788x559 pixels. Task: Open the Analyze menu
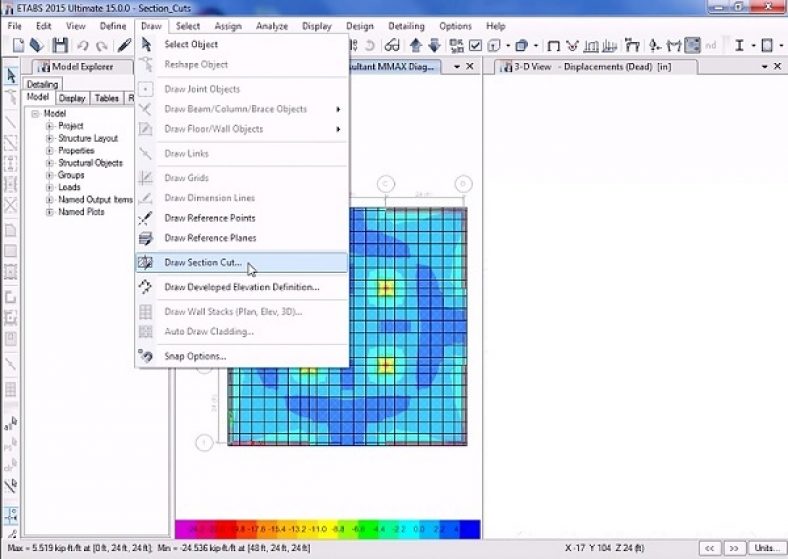point(271,26)
